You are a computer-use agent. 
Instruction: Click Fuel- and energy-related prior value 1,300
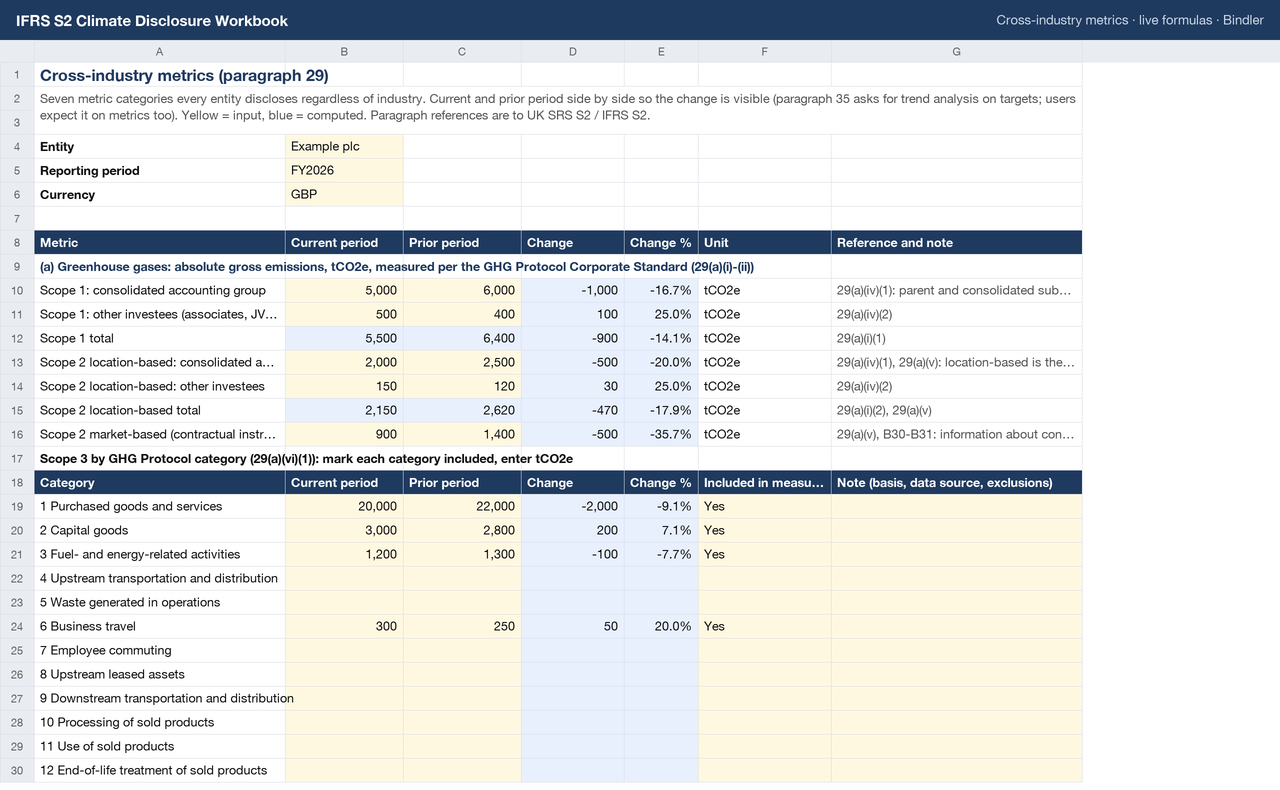tap(462, 554)
